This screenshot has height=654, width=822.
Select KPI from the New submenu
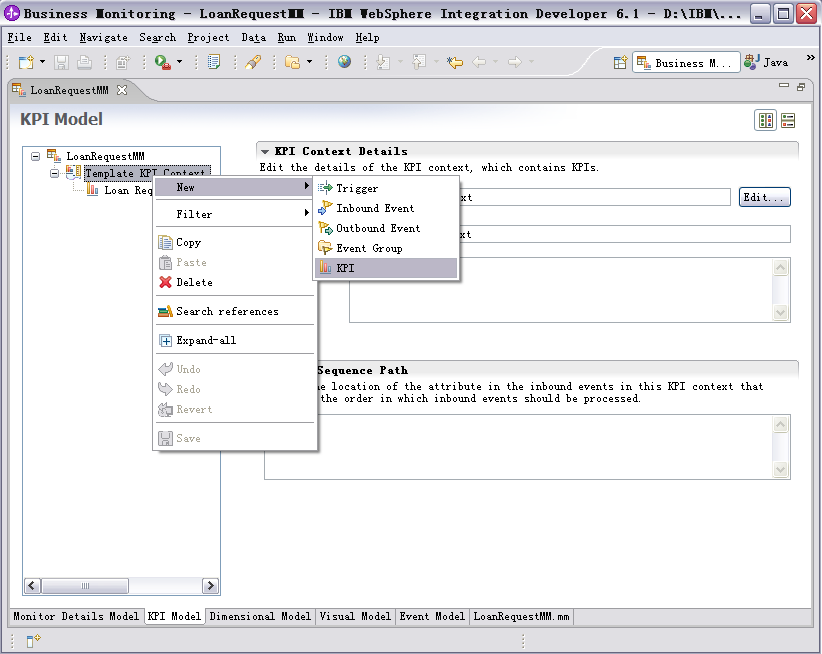(x=386, y=268)
